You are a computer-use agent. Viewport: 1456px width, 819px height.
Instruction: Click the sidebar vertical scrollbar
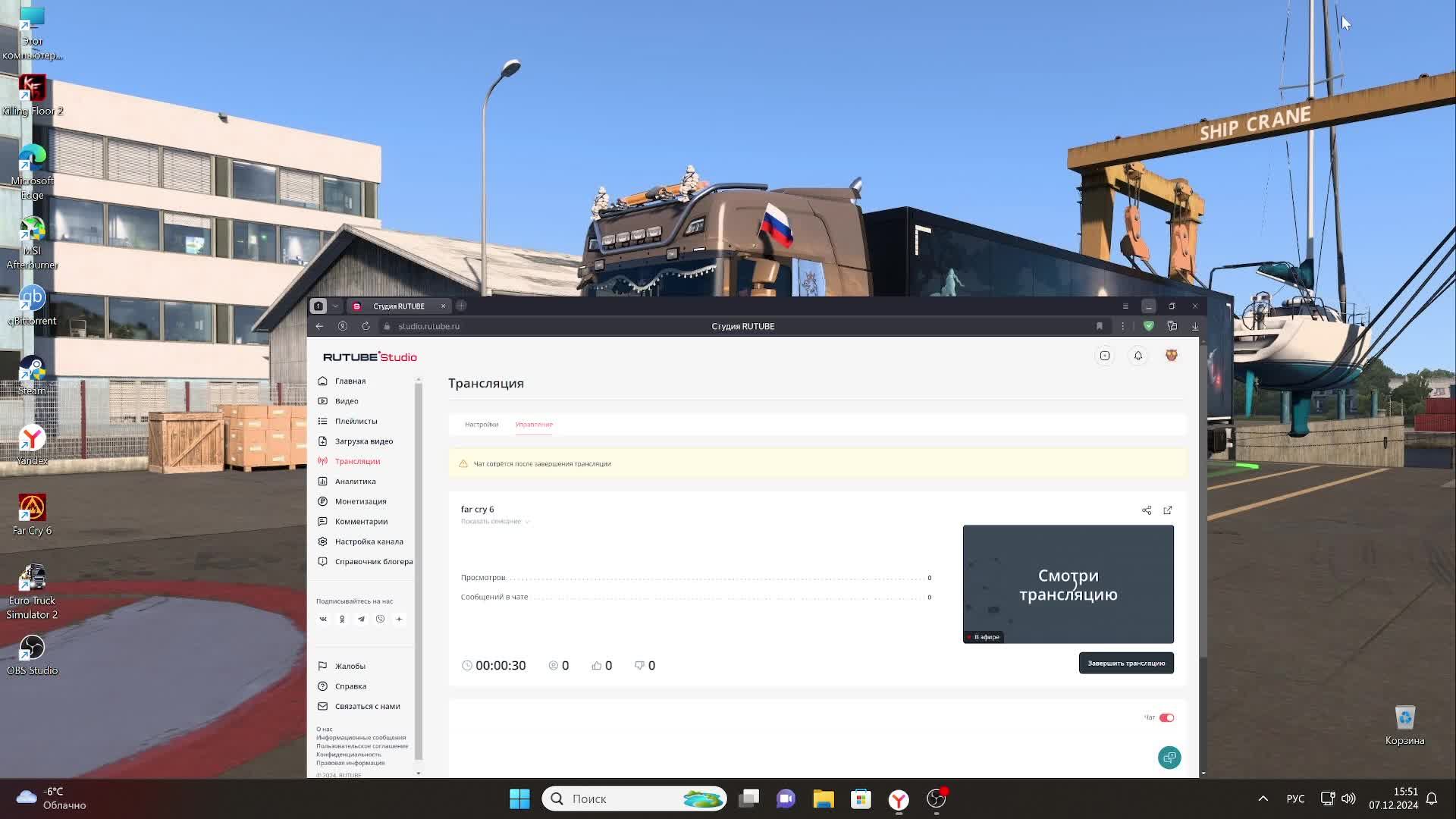(x=418, y=569)
